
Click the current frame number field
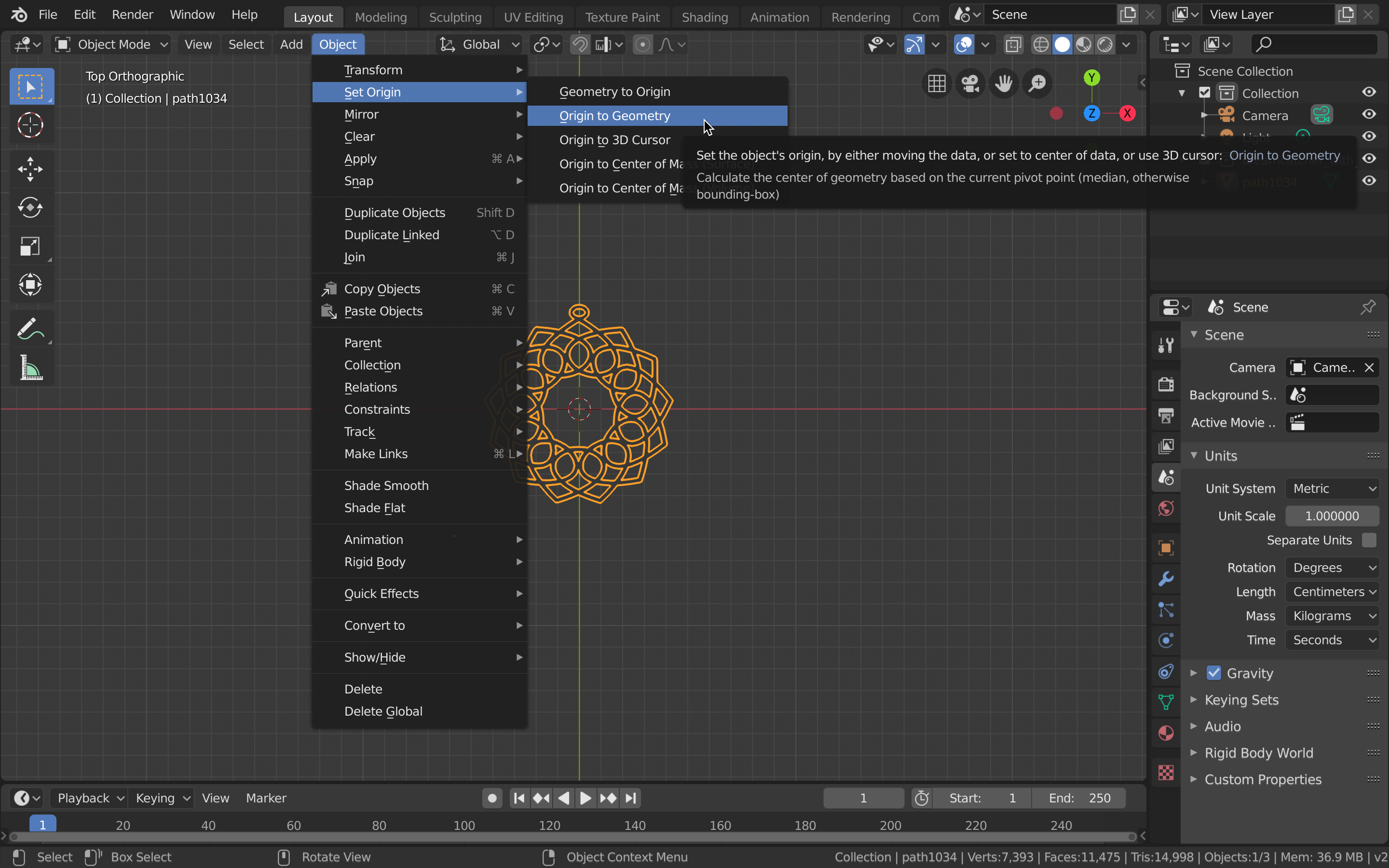pyautogui.click(x=863, y=798)
